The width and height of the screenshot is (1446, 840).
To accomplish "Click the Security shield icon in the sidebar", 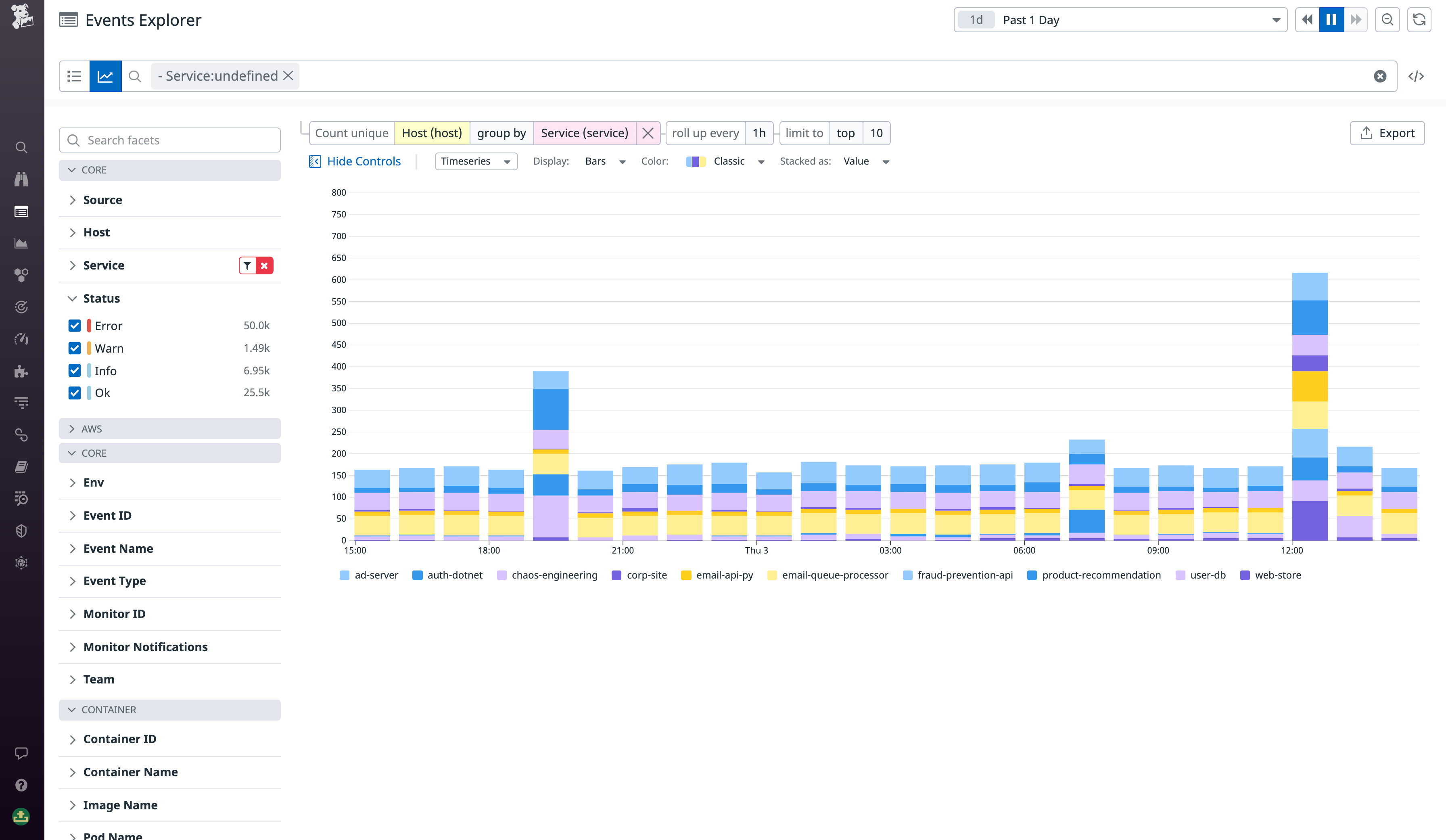I will point(21,530).
